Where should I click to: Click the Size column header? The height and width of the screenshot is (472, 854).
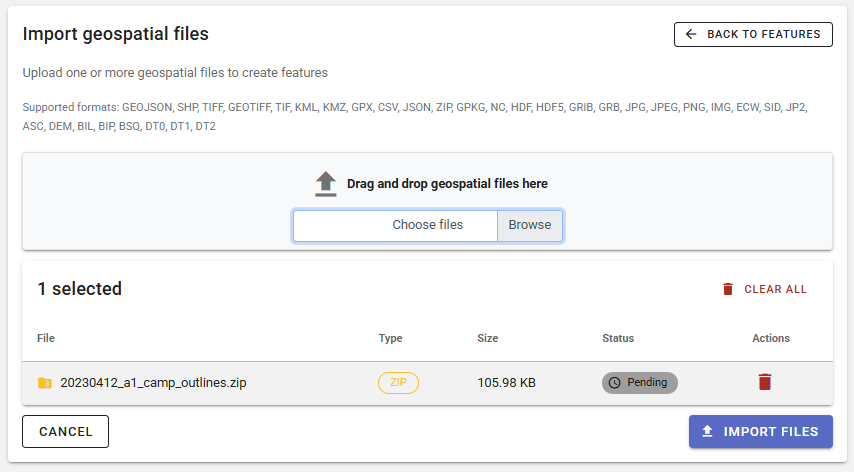[x=487, y=338]
